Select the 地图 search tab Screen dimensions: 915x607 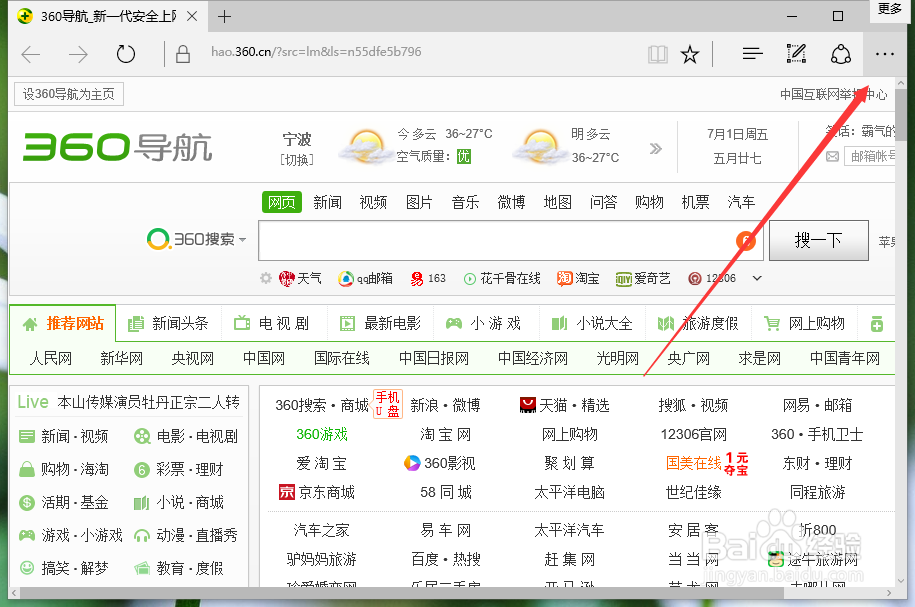coord(557,202)
